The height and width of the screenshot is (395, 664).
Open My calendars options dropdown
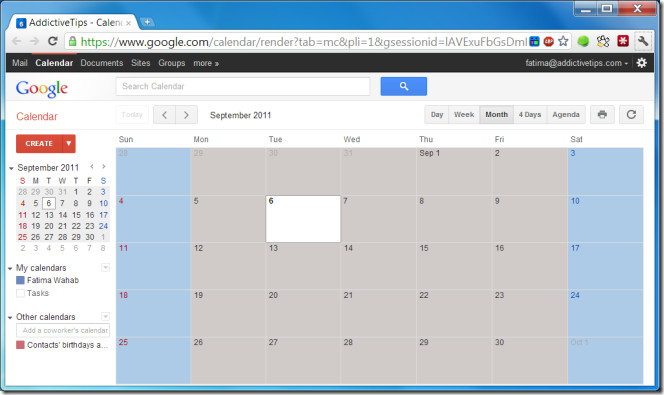click(x=105, y=268)
